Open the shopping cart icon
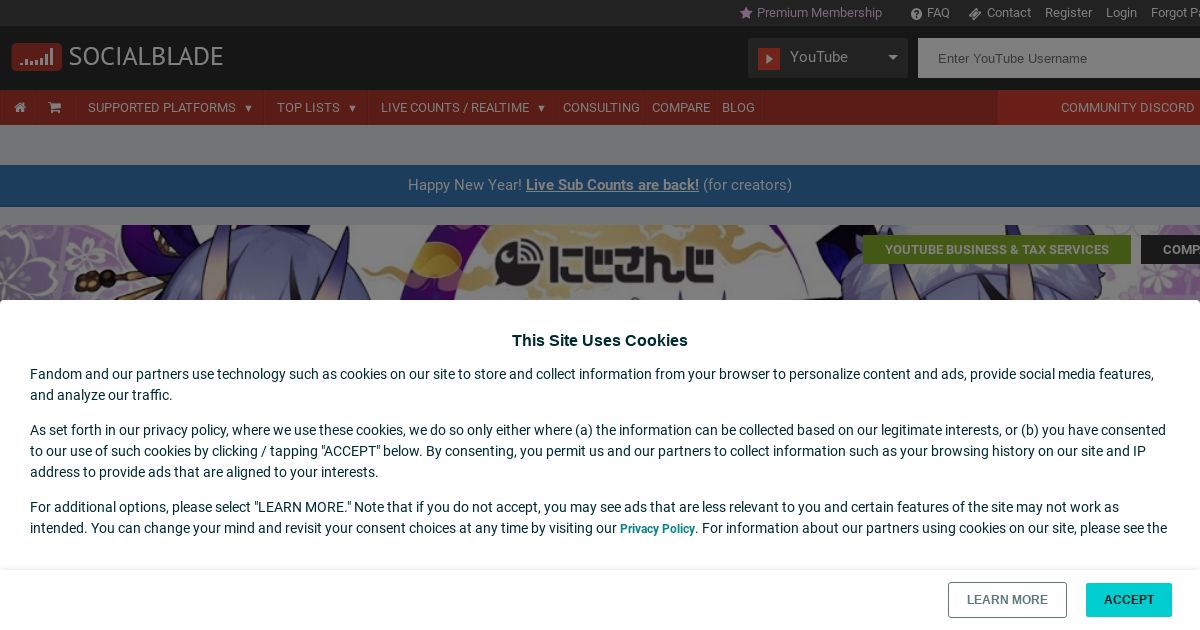 (x=55, y=107)
